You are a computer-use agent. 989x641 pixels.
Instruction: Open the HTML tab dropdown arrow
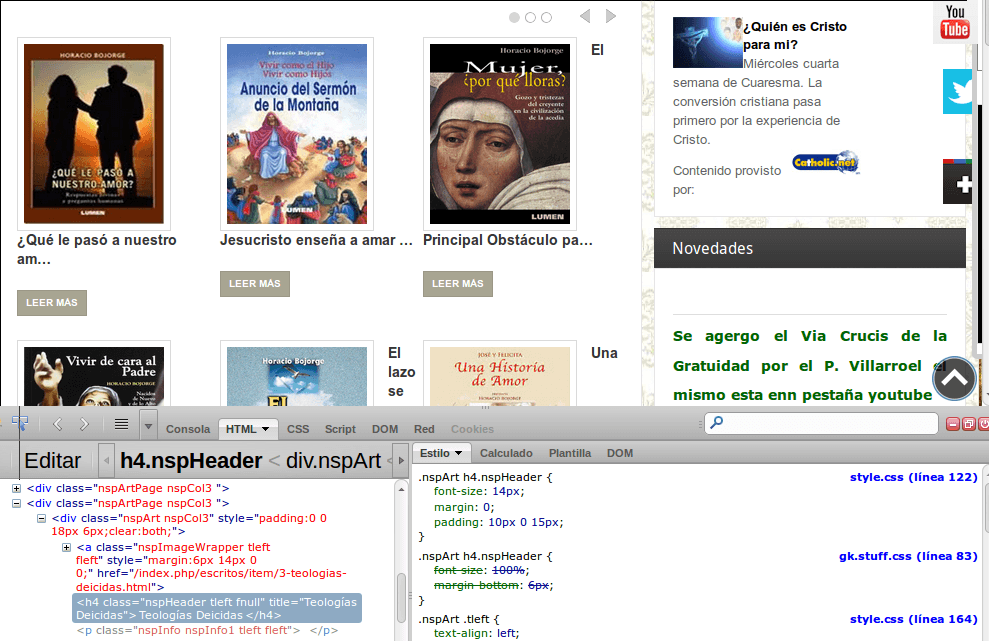pyautogui.click(x=266, y=429)
